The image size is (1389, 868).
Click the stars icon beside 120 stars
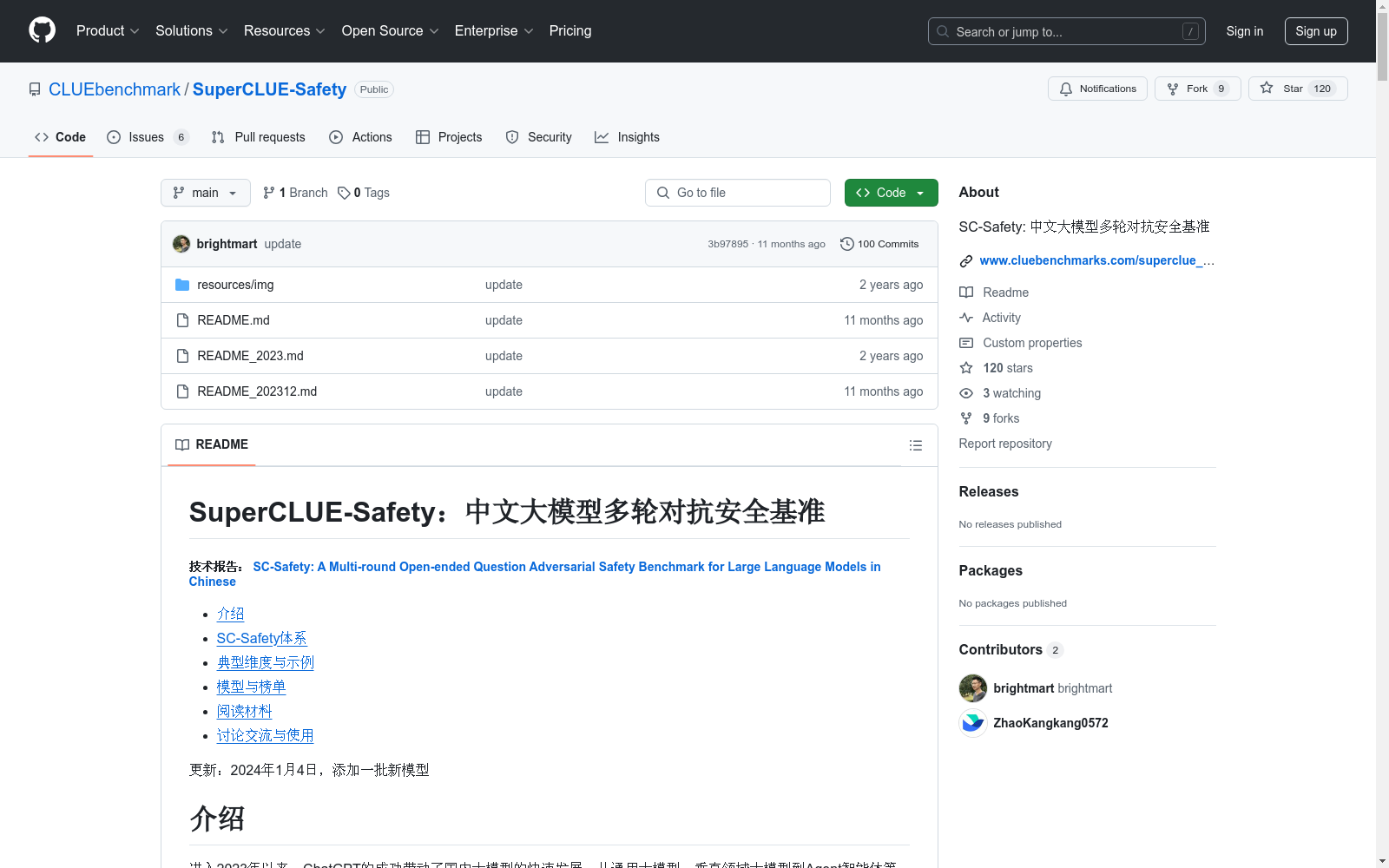tap(966, 368)
